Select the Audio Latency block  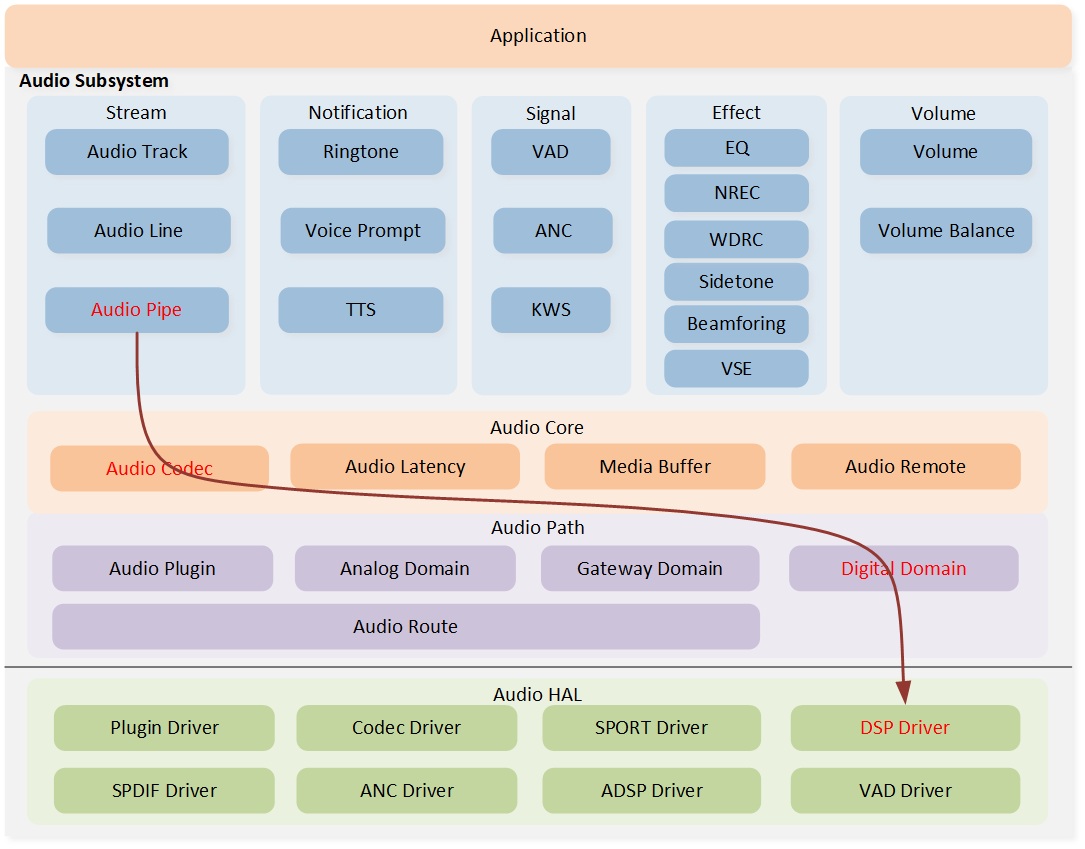pyautogui.click(x=405, y=466)
